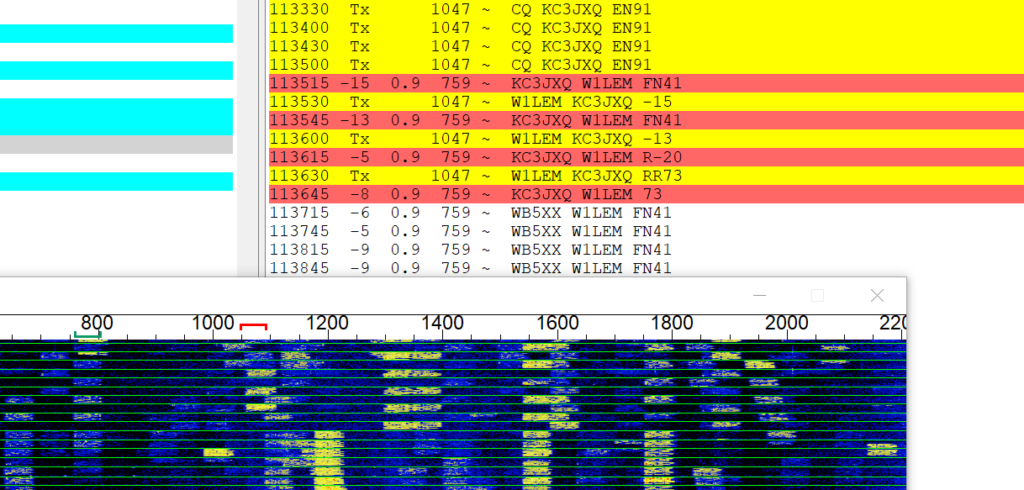Viewport: 1024px width, 490px height.
Task: Select the 113500 Tx CQ KC3JXQ row
Action: 646,65
